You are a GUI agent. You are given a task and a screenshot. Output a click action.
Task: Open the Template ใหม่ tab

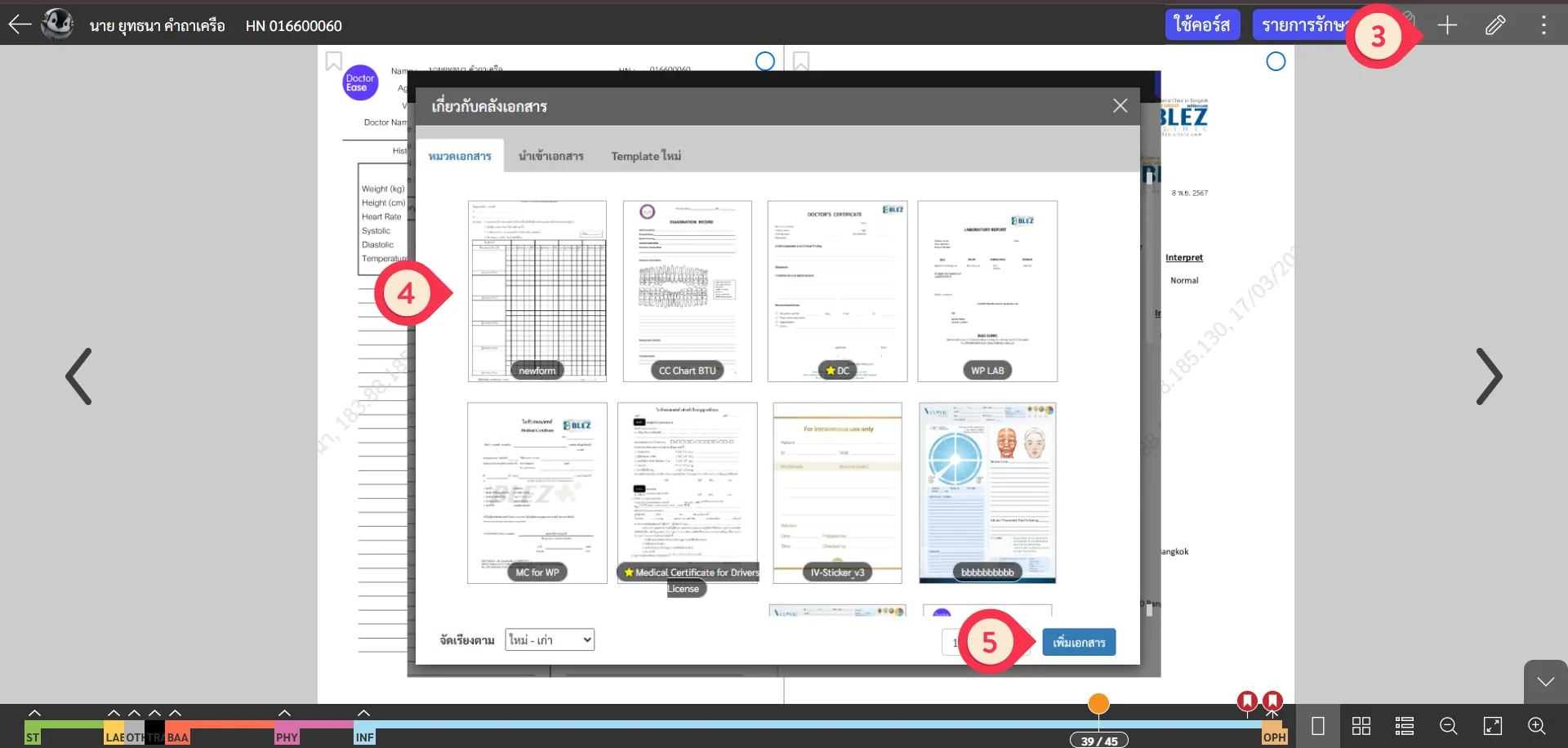point(646,156)
